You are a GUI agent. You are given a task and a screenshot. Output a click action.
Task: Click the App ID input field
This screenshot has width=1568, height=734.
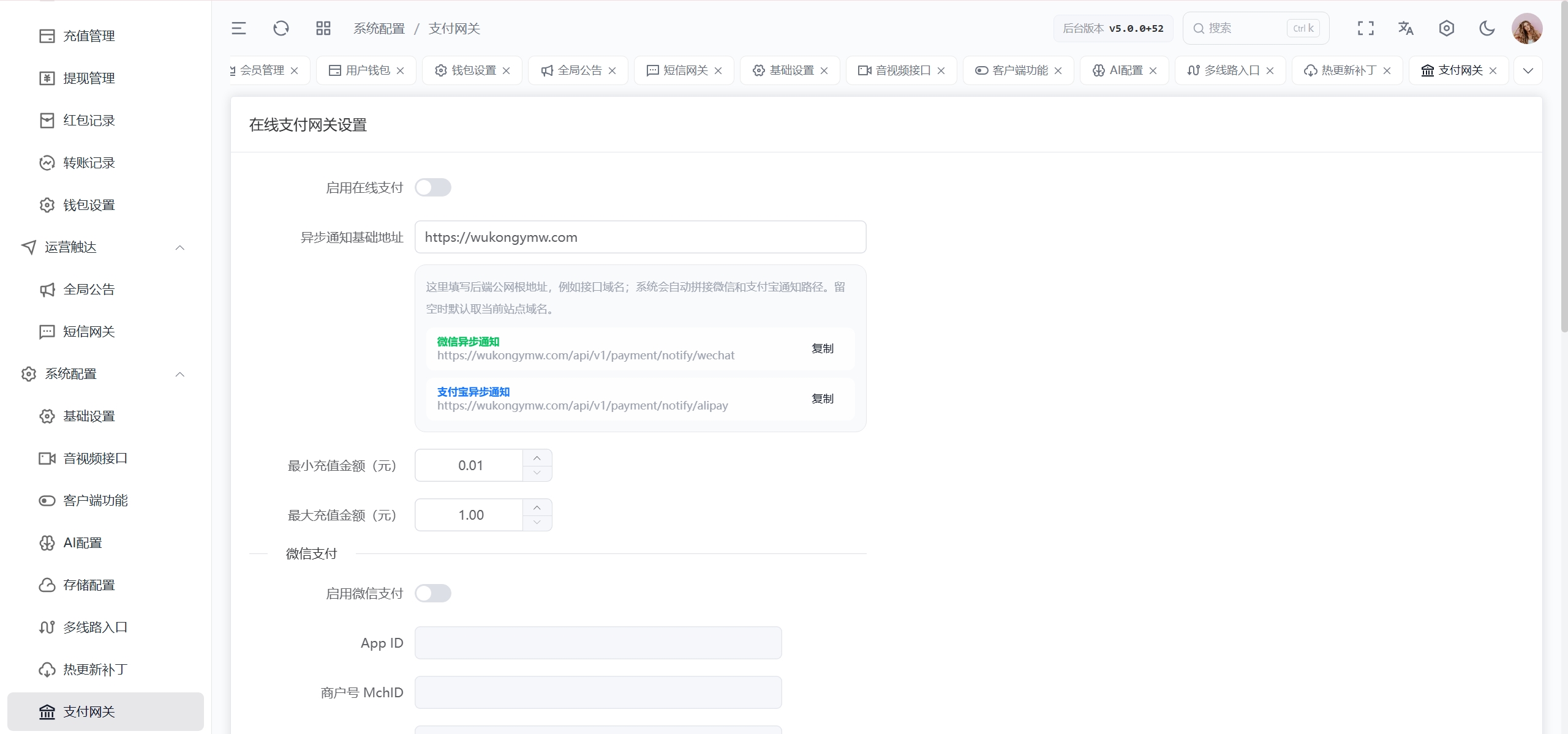598,643
